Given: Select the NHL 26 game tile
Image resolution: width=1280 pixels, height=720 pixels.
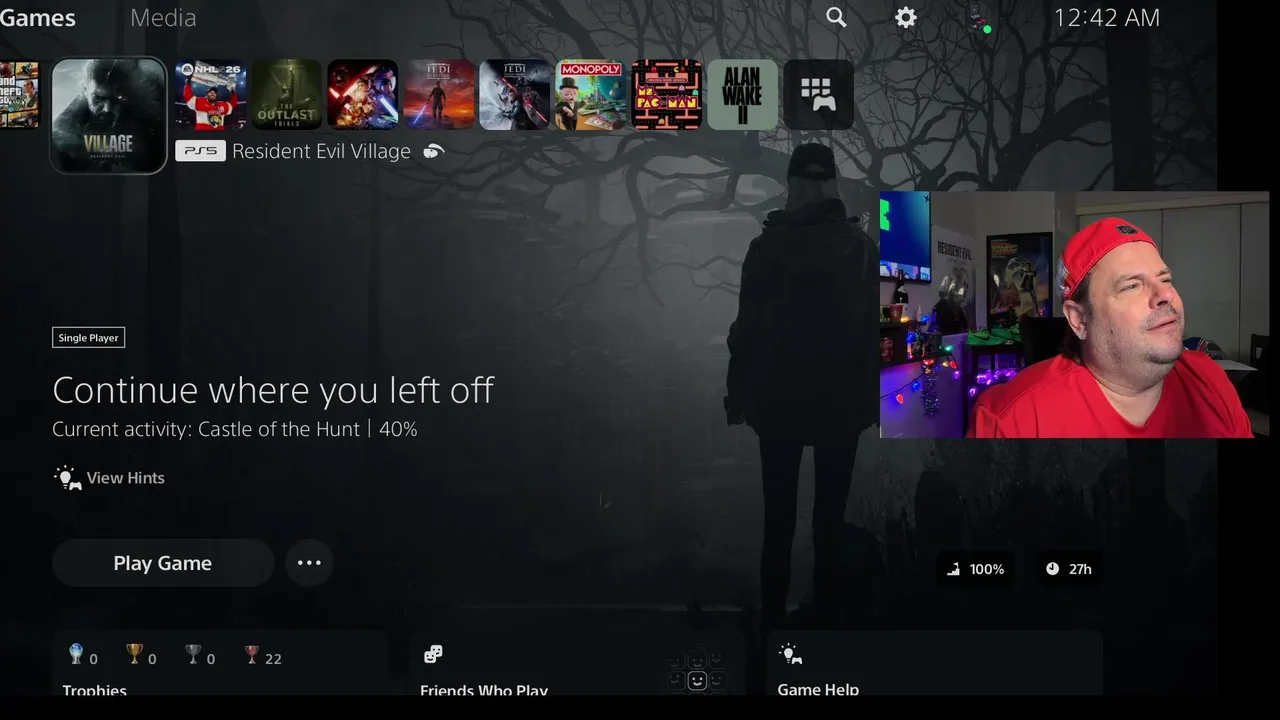Looking at the screenshot, I should coord(211,95).
